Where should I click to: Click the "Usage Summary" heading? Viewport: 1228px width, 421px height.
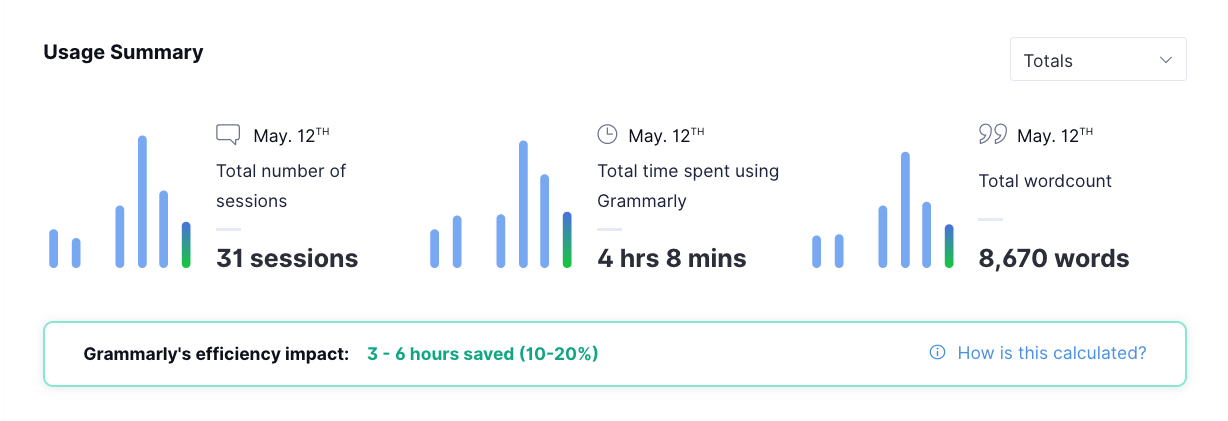pos(123,52)
